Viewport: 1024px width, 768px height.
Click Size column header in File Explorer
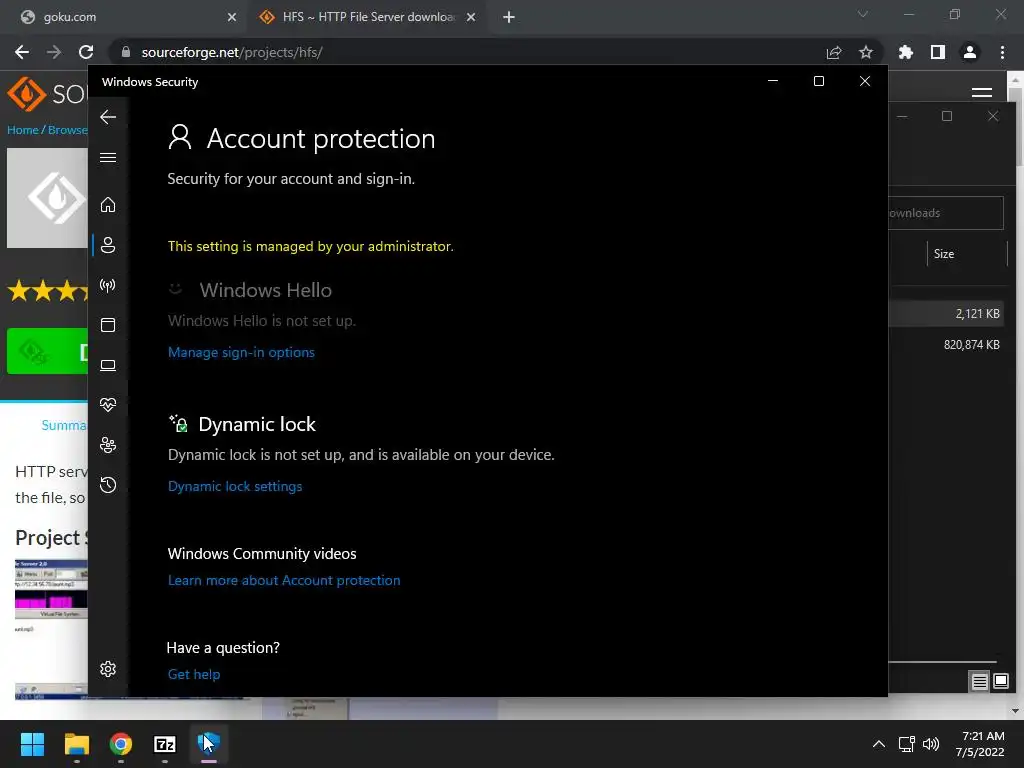point(944,254)
